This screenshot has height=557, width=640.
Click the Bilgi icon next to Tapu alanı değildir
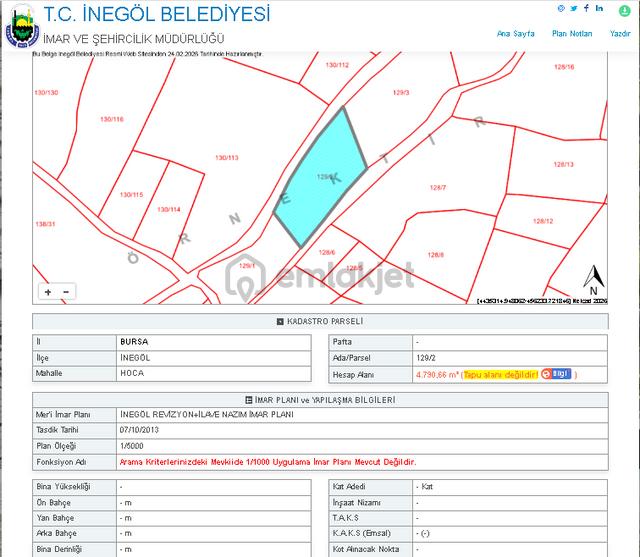coord(556,374)
